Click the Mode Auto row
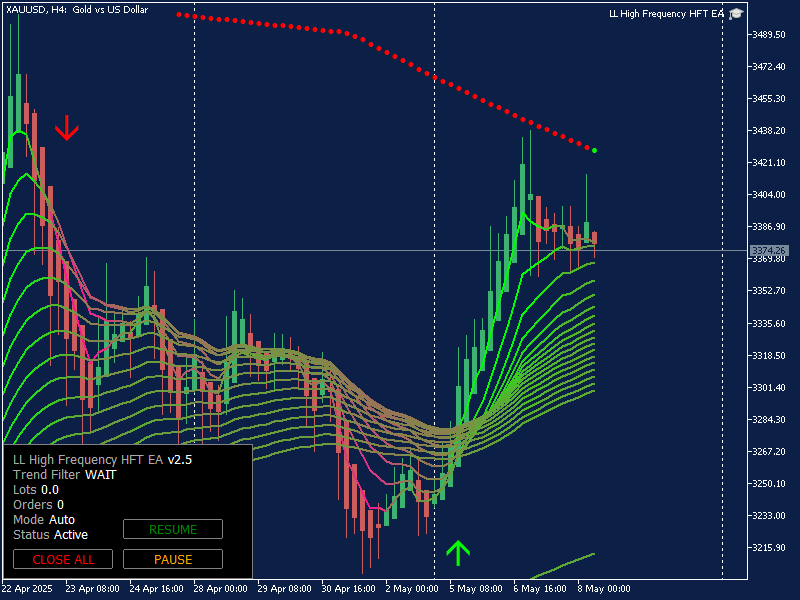The image size is (800, 600). pyautogui.click(x=44, y=520)
